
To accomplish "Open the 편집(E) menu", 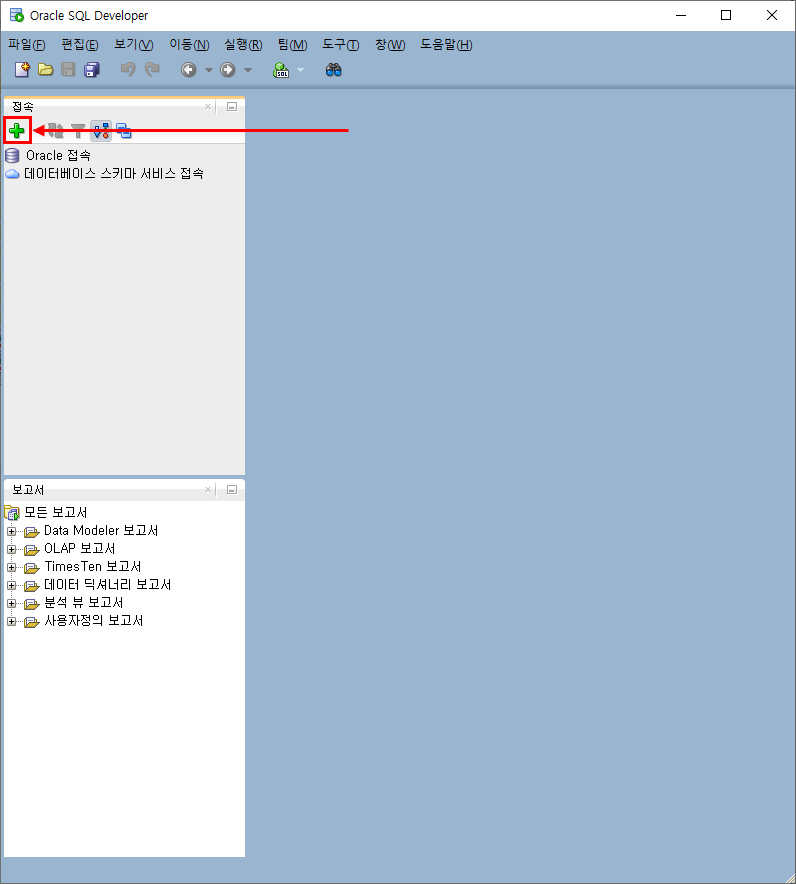I will point(79,45).
